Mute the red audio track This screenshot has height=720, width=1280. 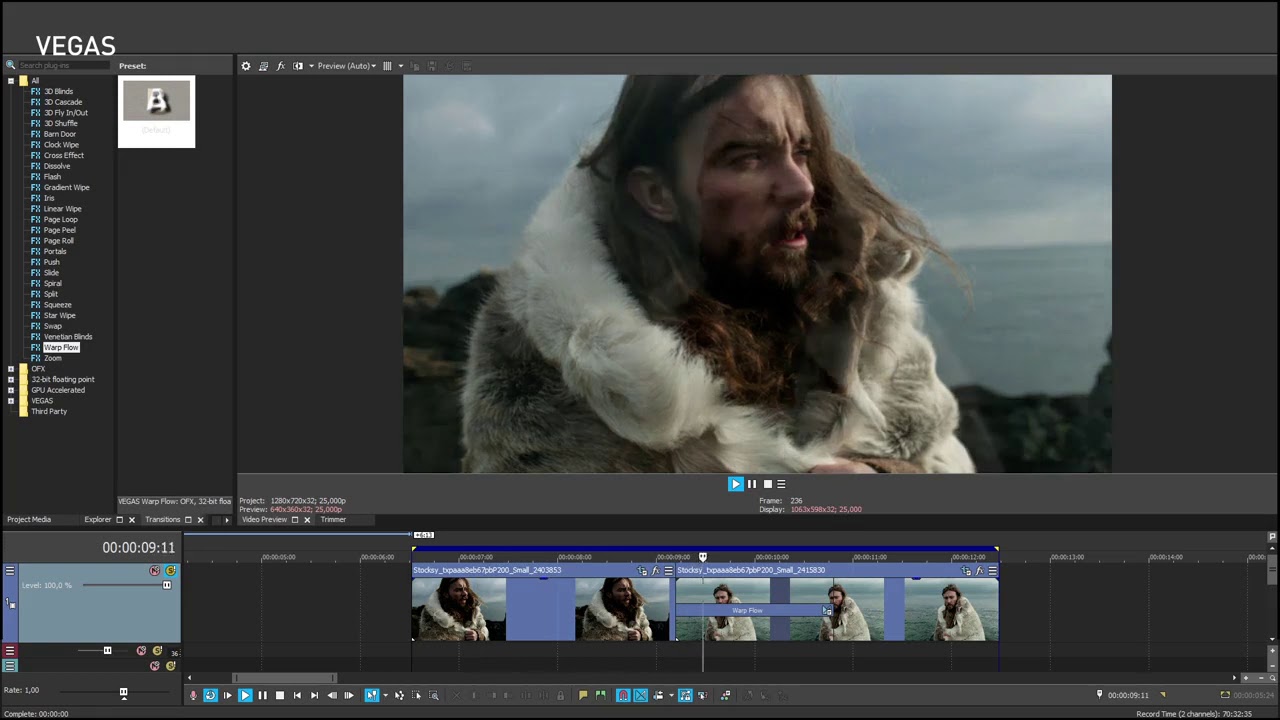[x=141, y=651]
